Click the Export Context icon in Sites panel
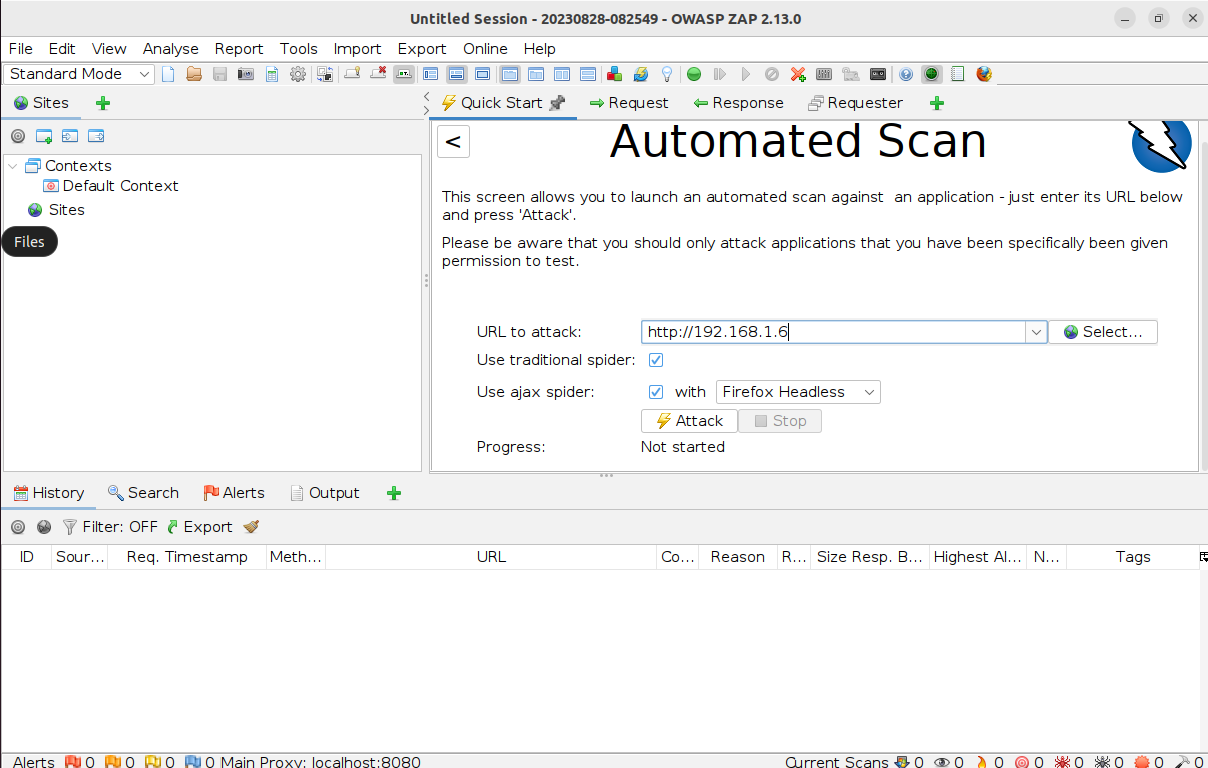 96,136
